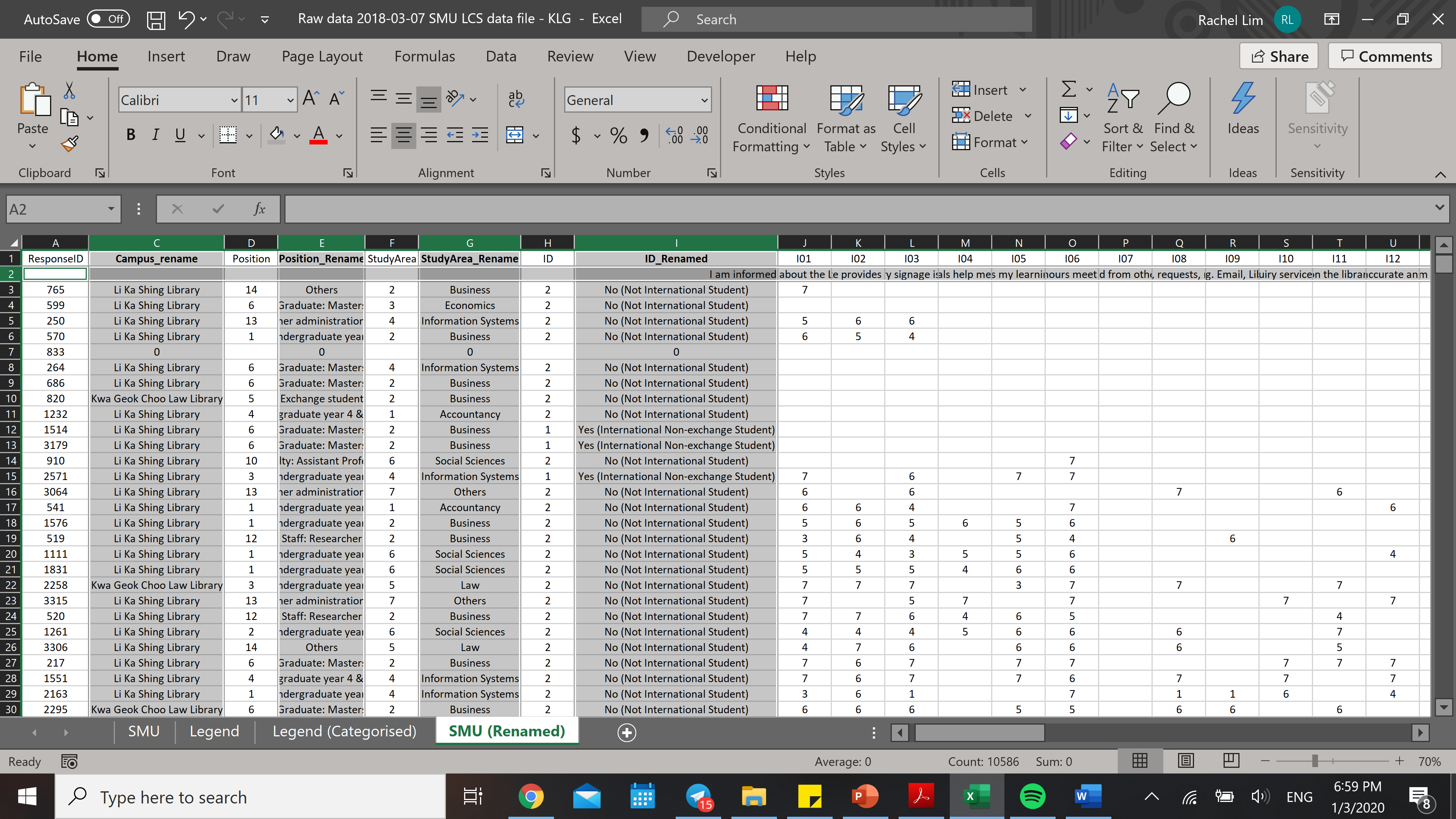Increase indent icon in Alignment group
Screen dimensions: 1456x819
[480, 135]
